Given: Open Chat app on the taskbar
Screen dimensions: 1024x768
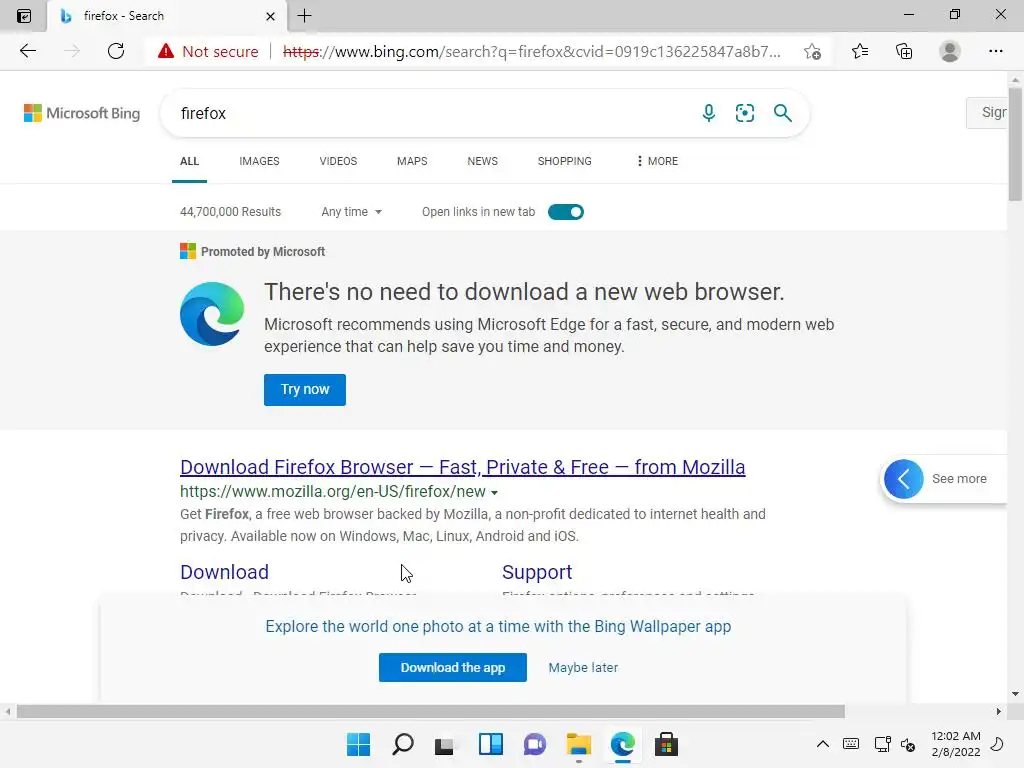Looking at the screenshot, I should [x=535, y=744].
